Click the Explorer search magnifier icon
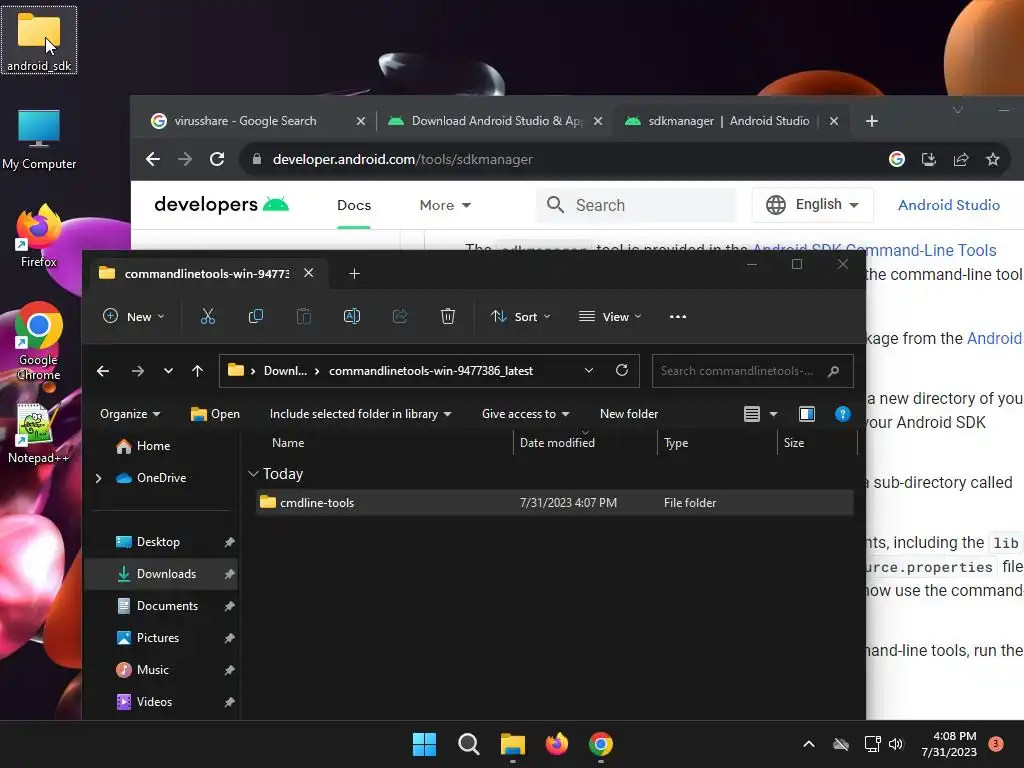1024x768 pixels. click(x=833, y=371)
